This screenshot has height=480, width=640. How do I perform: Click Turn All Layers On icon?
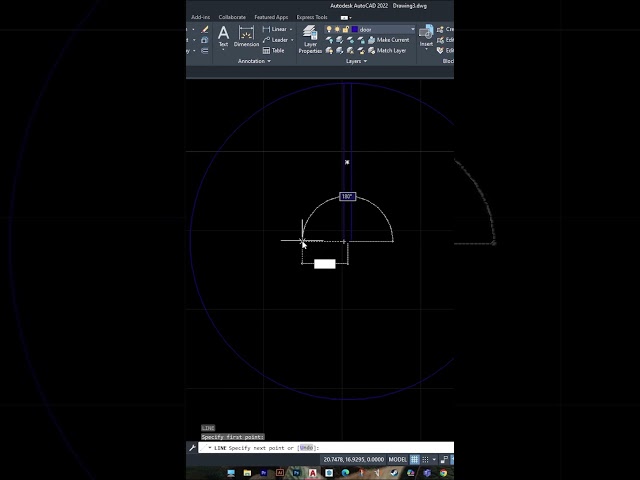(x=329, y=51)
